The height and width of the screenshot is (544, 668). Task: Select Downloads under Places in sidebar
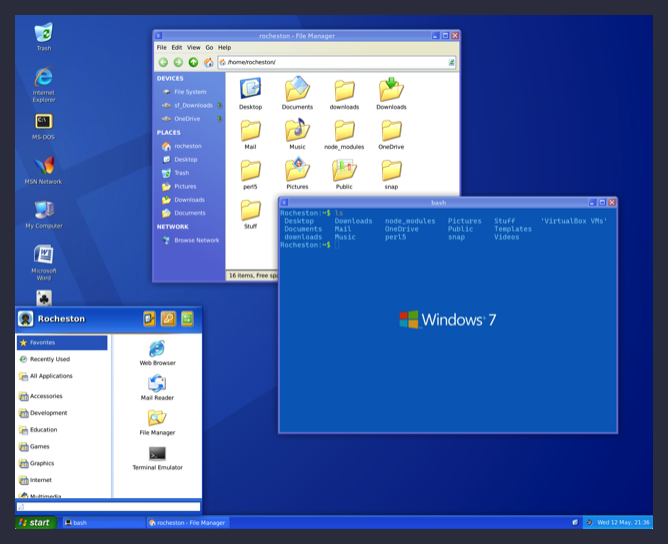[x=189, y=200]
